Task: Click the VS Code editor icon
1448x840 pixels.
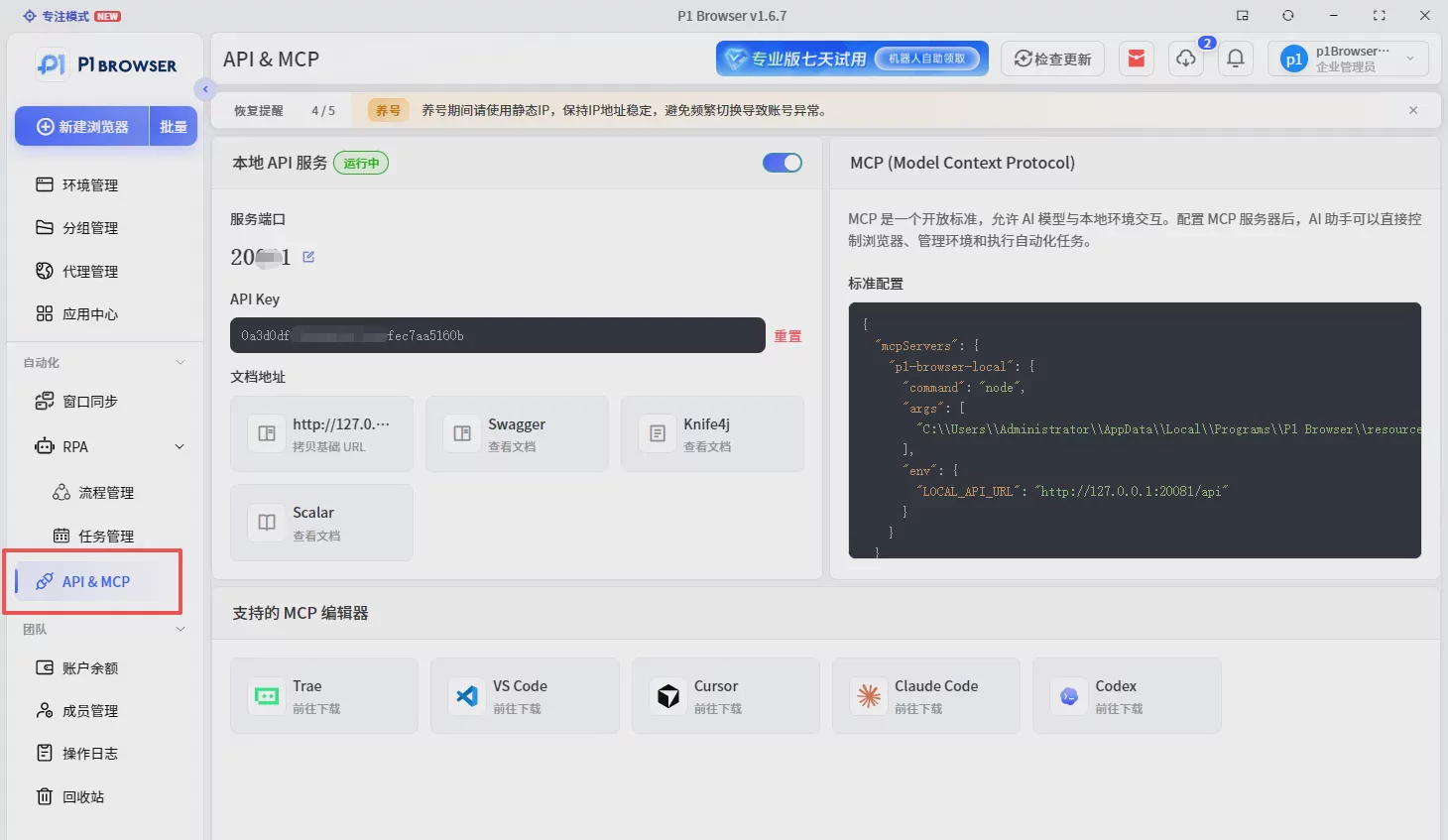Action: (x=467, y=696)
